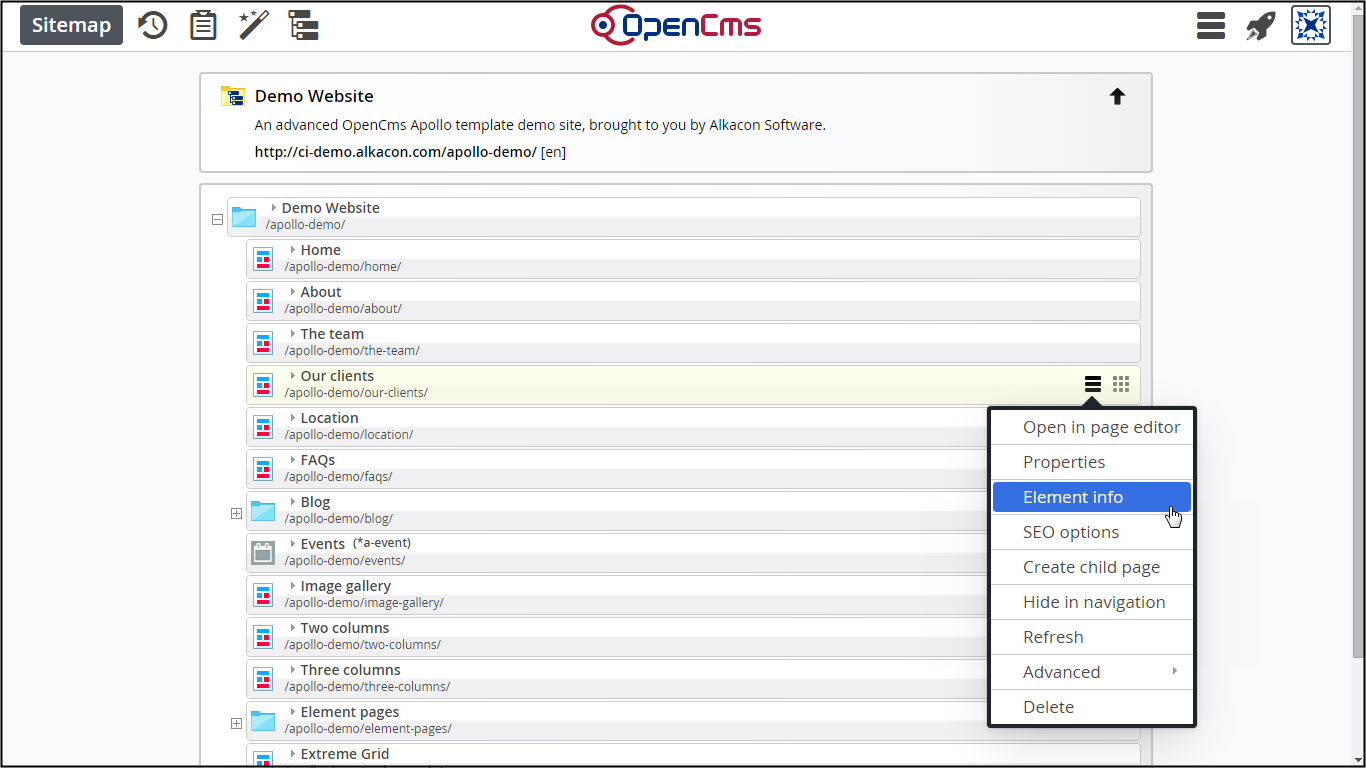Open SEO options from menu
The width and height of the screenshot is (1366, 768).
(1092, 532)
